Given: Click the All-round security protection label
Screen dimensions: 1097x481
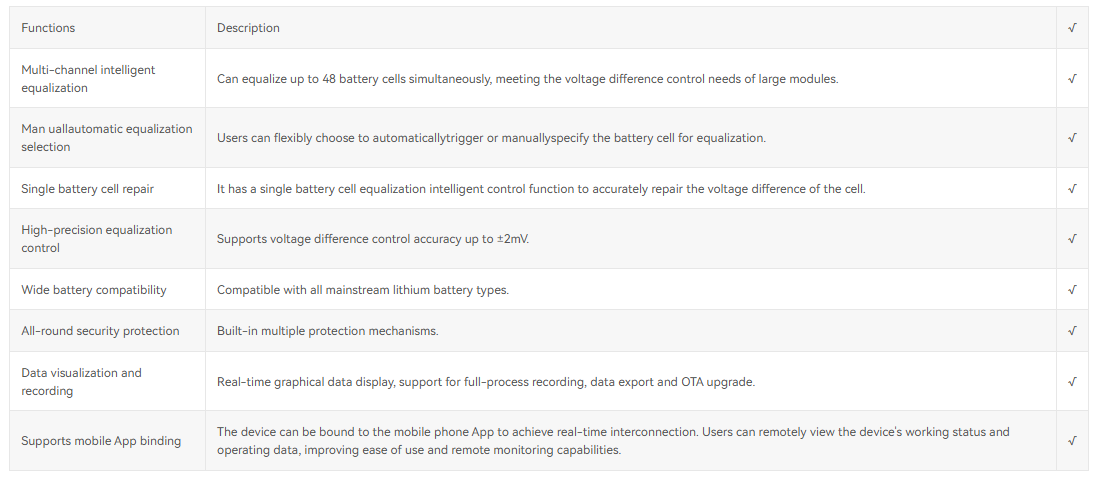Looking at the screenshot, I should pos(100,331).
